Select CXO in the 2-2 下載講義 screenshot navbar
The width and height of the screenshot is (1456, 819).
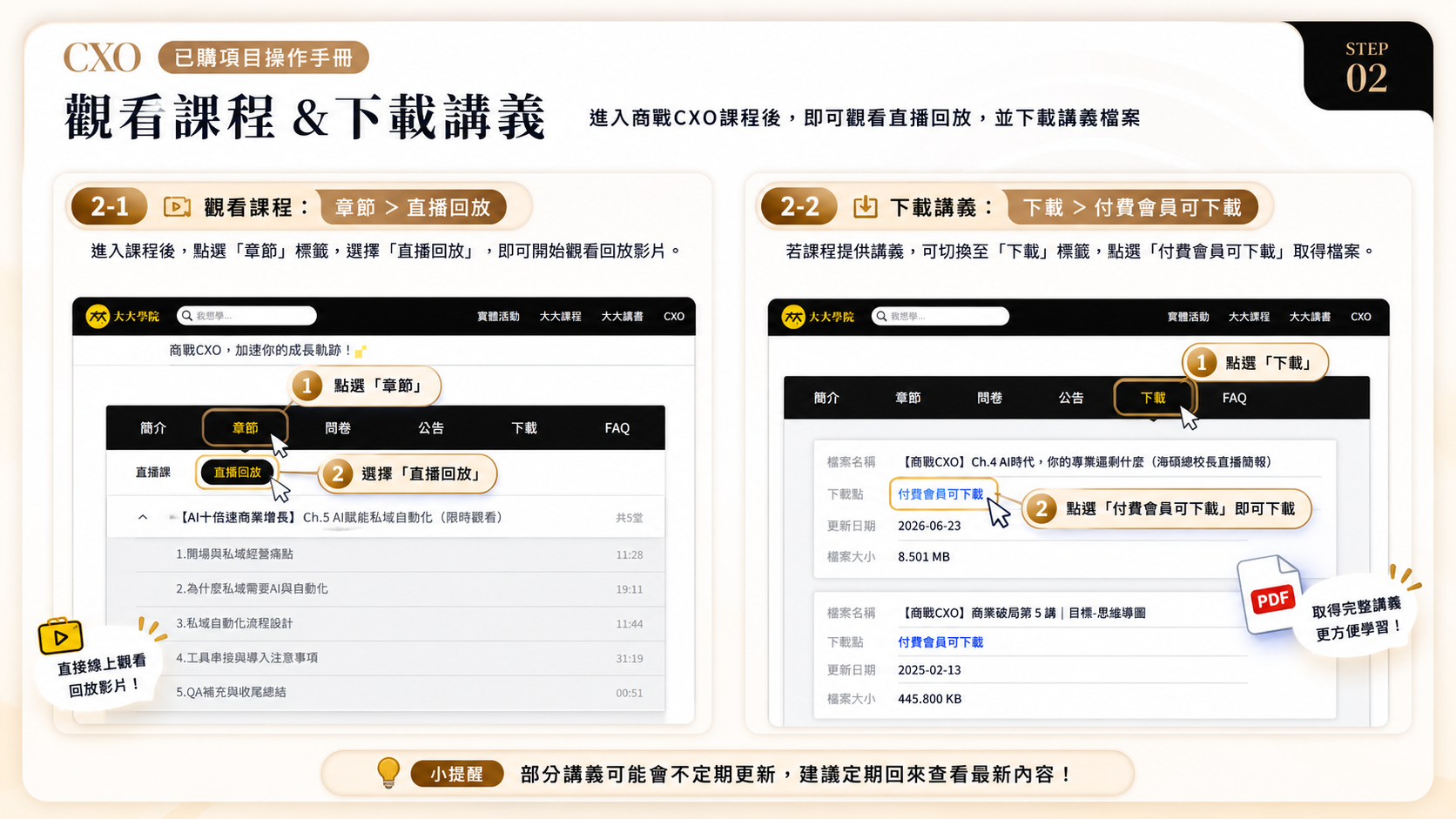tap(1361, 317)
